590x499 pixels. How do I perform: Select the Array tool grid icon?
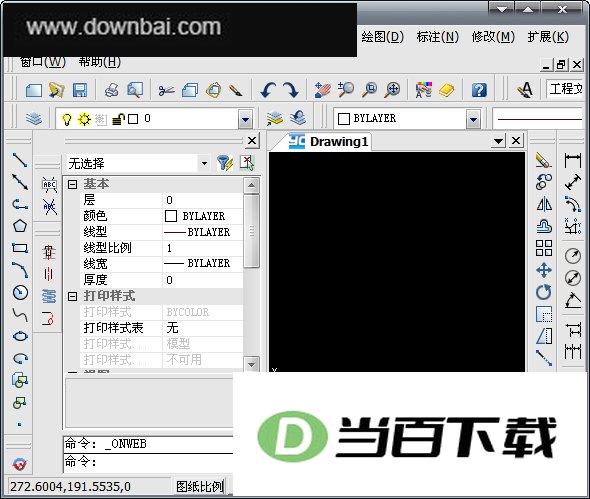click(544, 248)
